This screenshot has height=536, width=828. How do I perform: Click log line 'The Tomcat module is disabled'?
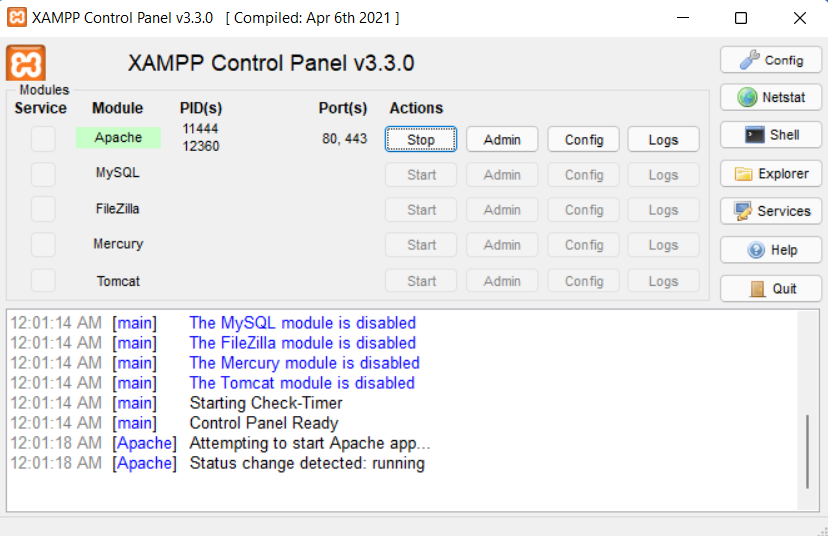click(302, 383)
